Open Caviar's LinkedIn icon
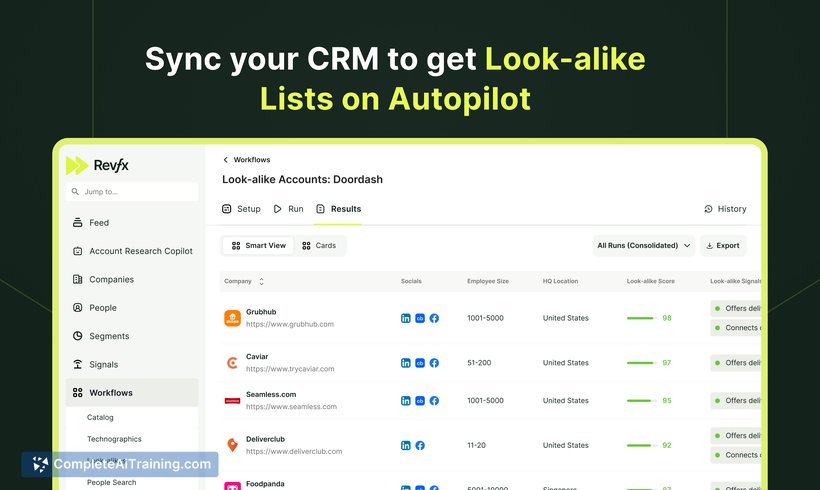This screenshot has height=490, width=820. pos(405,363)
